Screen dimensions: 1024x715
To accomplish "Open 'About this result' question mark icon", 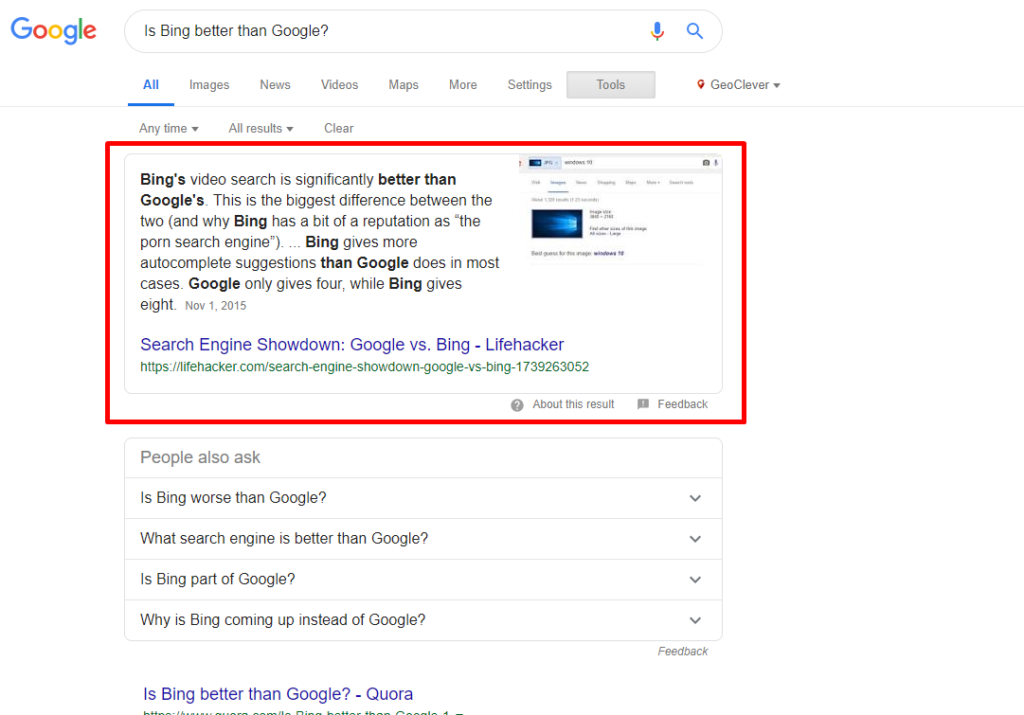I will (517, 404).
